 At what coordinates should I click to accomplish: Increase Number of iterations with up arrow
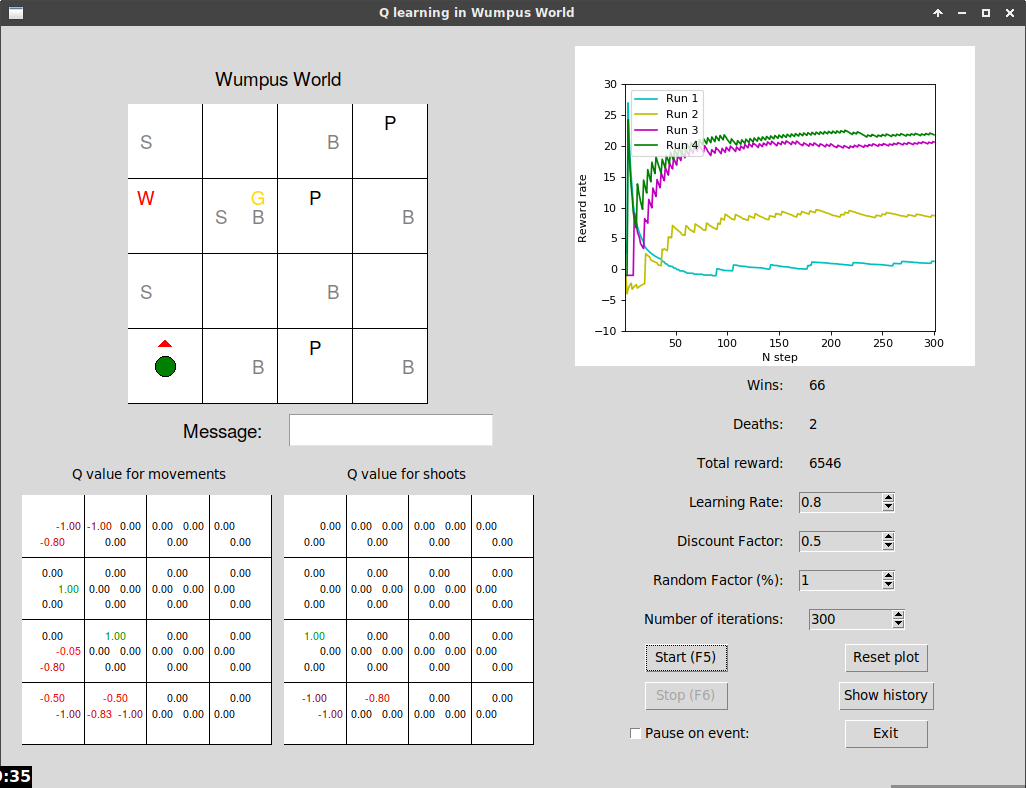pyautogui.click(x=898, y=615)
